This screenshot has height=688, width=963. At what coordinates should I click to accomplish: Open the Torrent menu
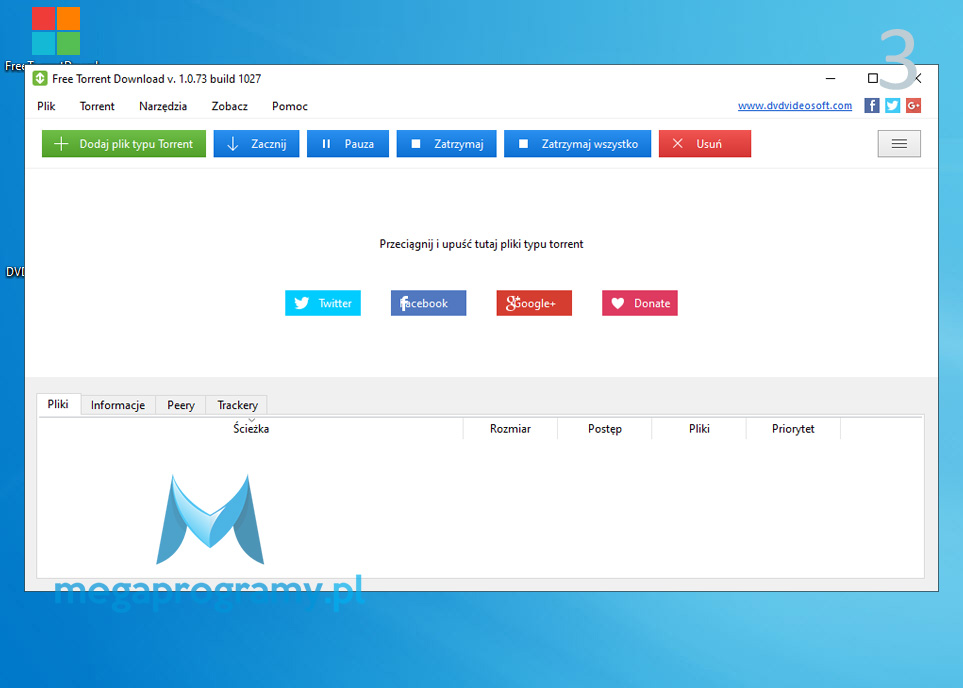pos(97,106)
